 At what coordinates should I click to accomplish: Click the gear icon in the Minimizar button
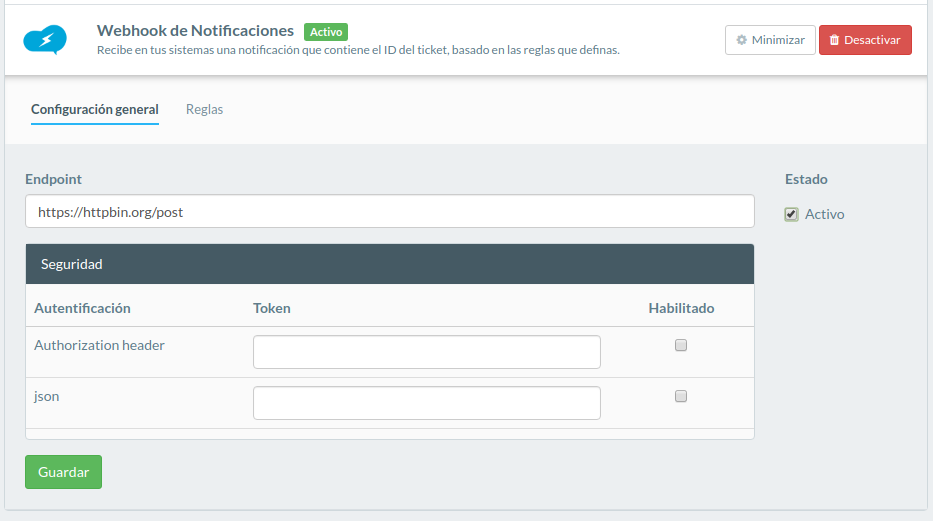click(x=741, y=40)
